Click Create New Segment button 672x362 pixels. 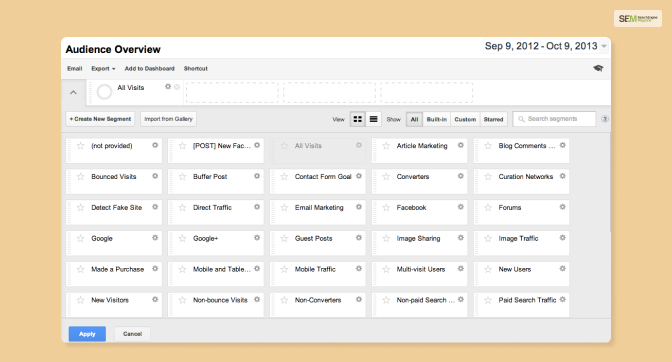(x=100, y=119)
